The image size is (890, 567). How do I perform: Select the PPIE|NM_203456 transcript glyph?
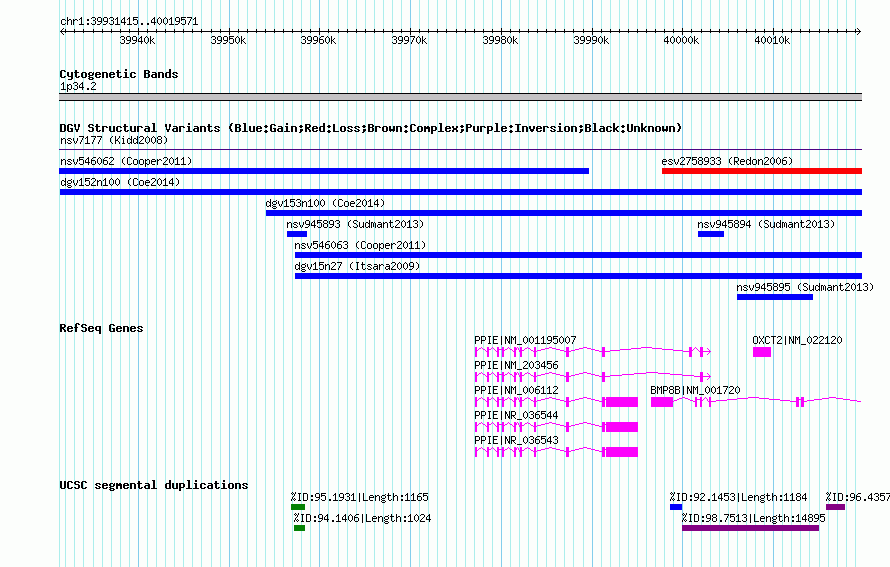(x=593, y=377)
